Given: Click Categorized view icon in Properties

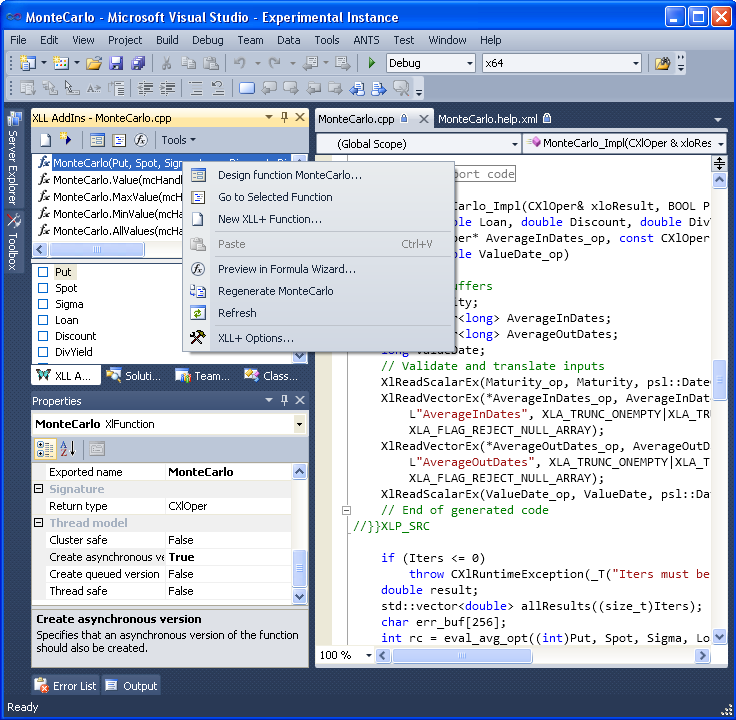Looking at the screenshot, I should [44, 448].
